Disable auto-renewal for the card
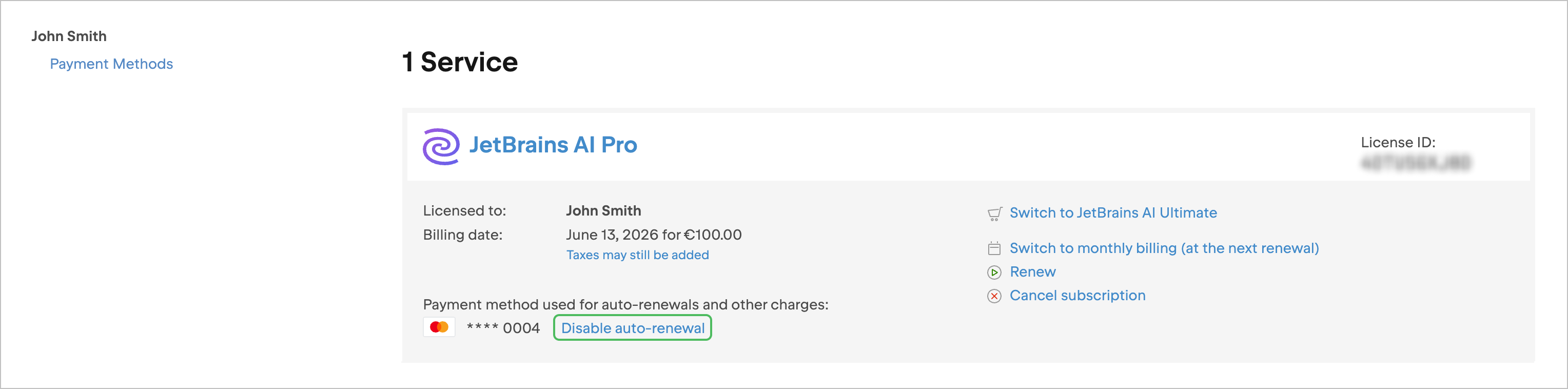The height and width of the screenshot is (389, 1568). click(x=633, y=328)
